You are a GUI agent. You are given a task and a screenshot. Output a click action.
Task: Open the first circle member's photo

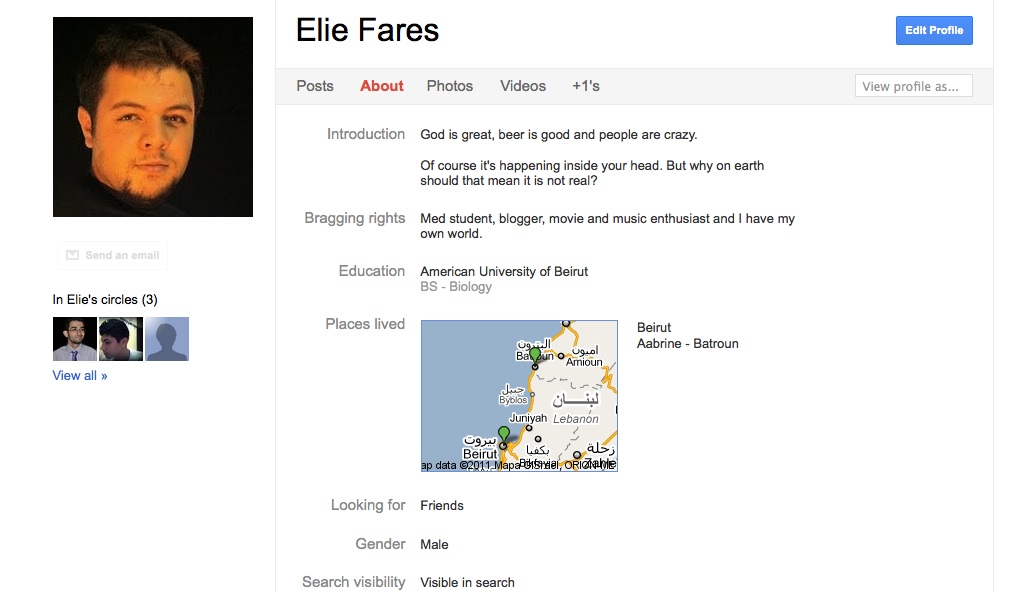tap(74, 339)
